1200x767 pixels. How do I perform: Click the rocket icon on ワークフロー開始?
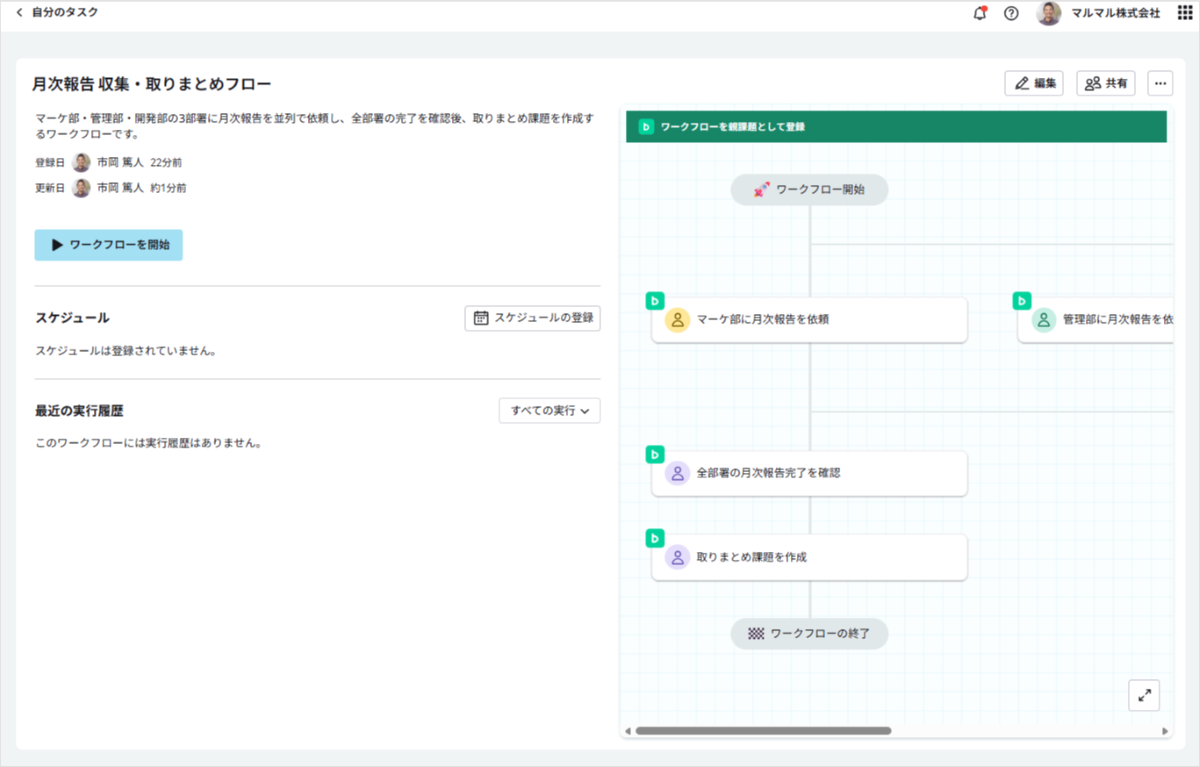pyautogui.click(x=761, y=189)
